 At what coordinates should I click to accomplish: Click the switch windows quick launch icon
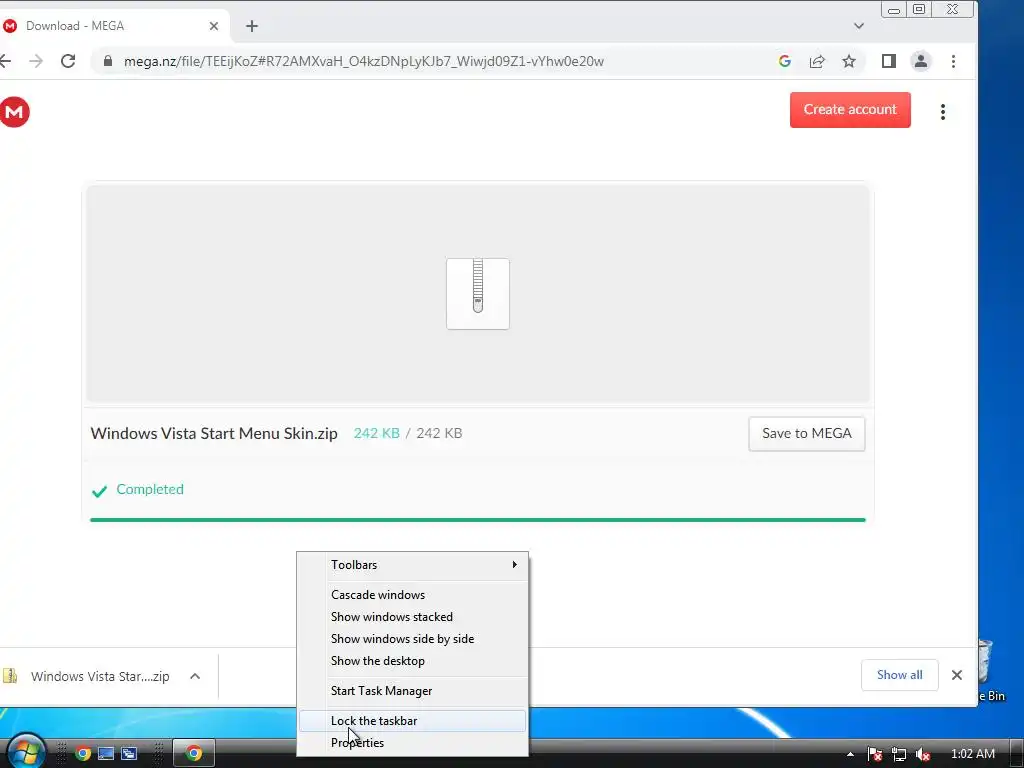[x=129, y=754]
